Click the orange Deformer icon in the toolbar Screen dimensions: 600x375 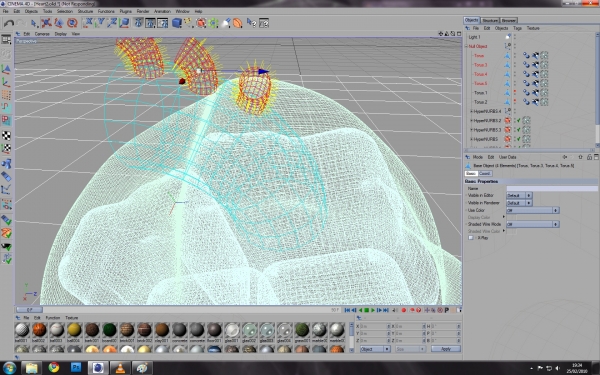(238, 23)
